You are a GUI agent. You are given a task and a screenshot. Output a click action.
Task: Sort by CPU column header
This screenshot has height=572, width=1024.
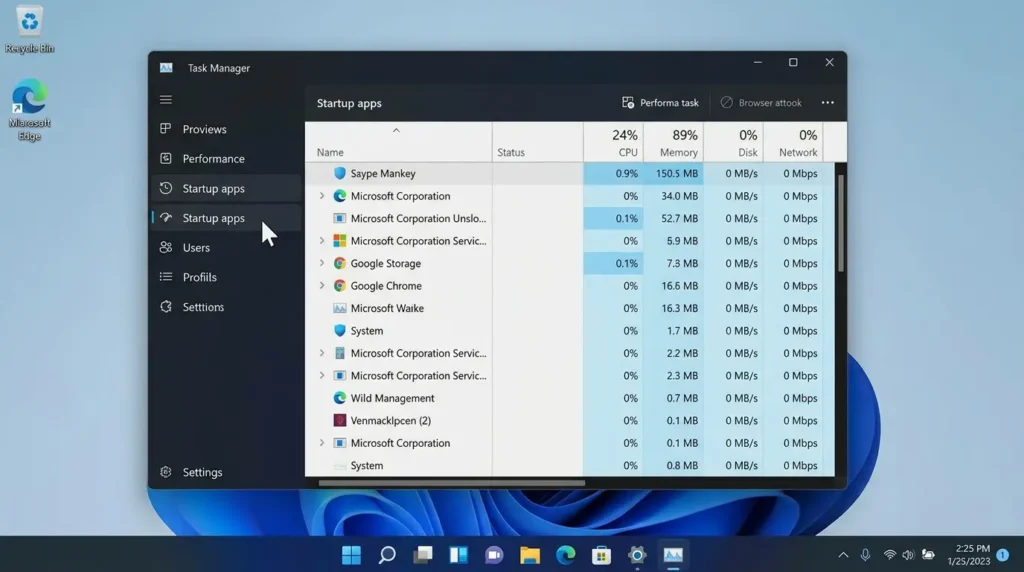point(613,142)
